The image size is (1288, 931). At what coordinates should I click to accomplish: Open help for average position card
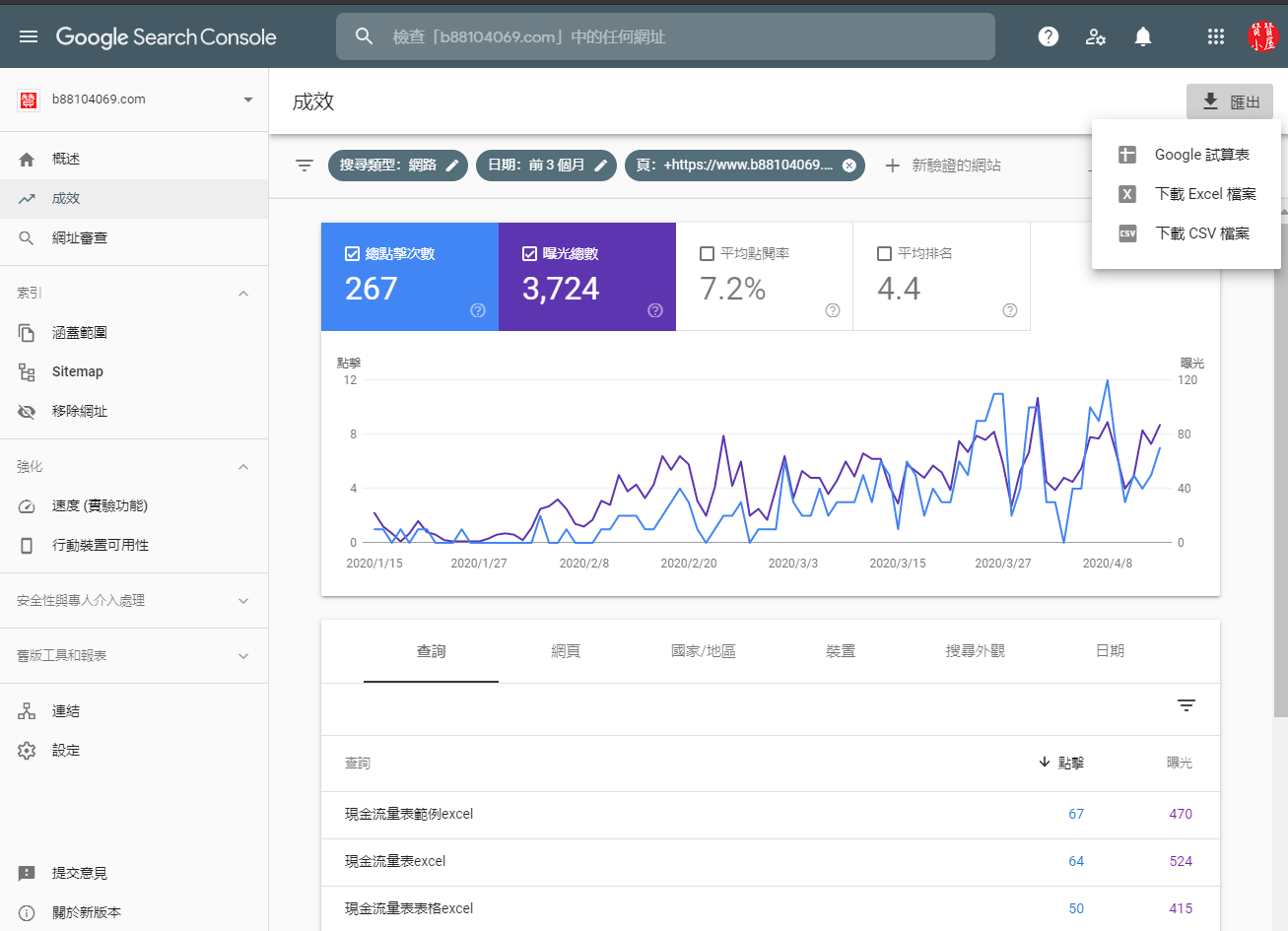[x=1010, y=310]
